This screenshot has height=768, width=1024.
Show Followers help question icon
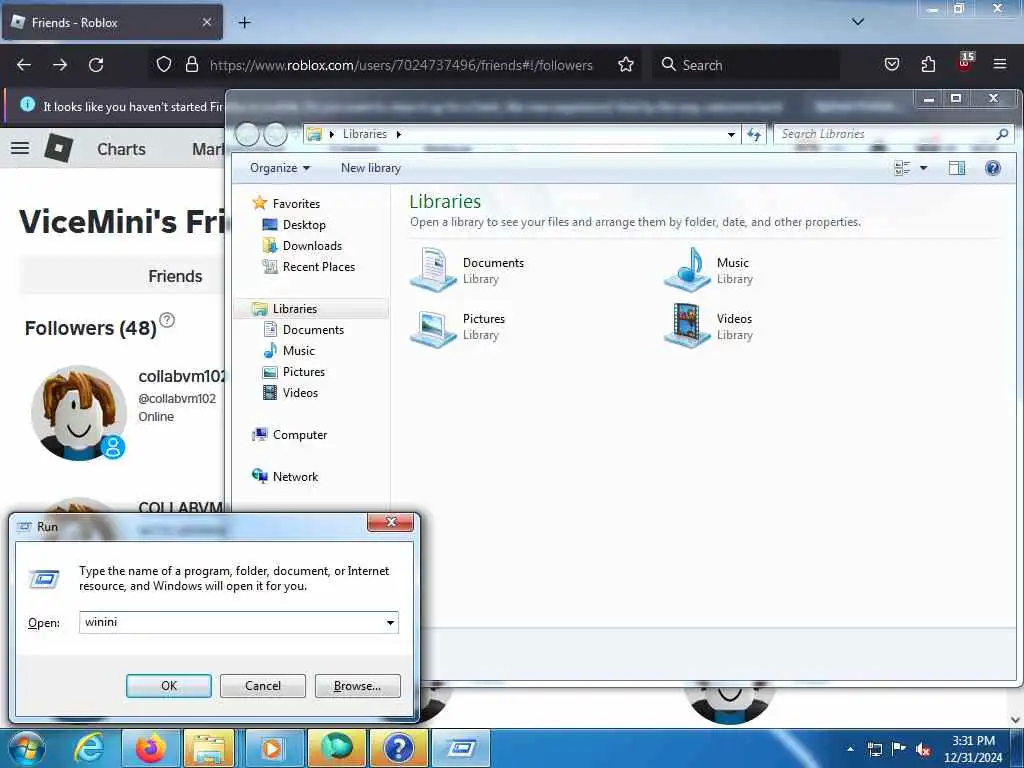click(167, 320)
